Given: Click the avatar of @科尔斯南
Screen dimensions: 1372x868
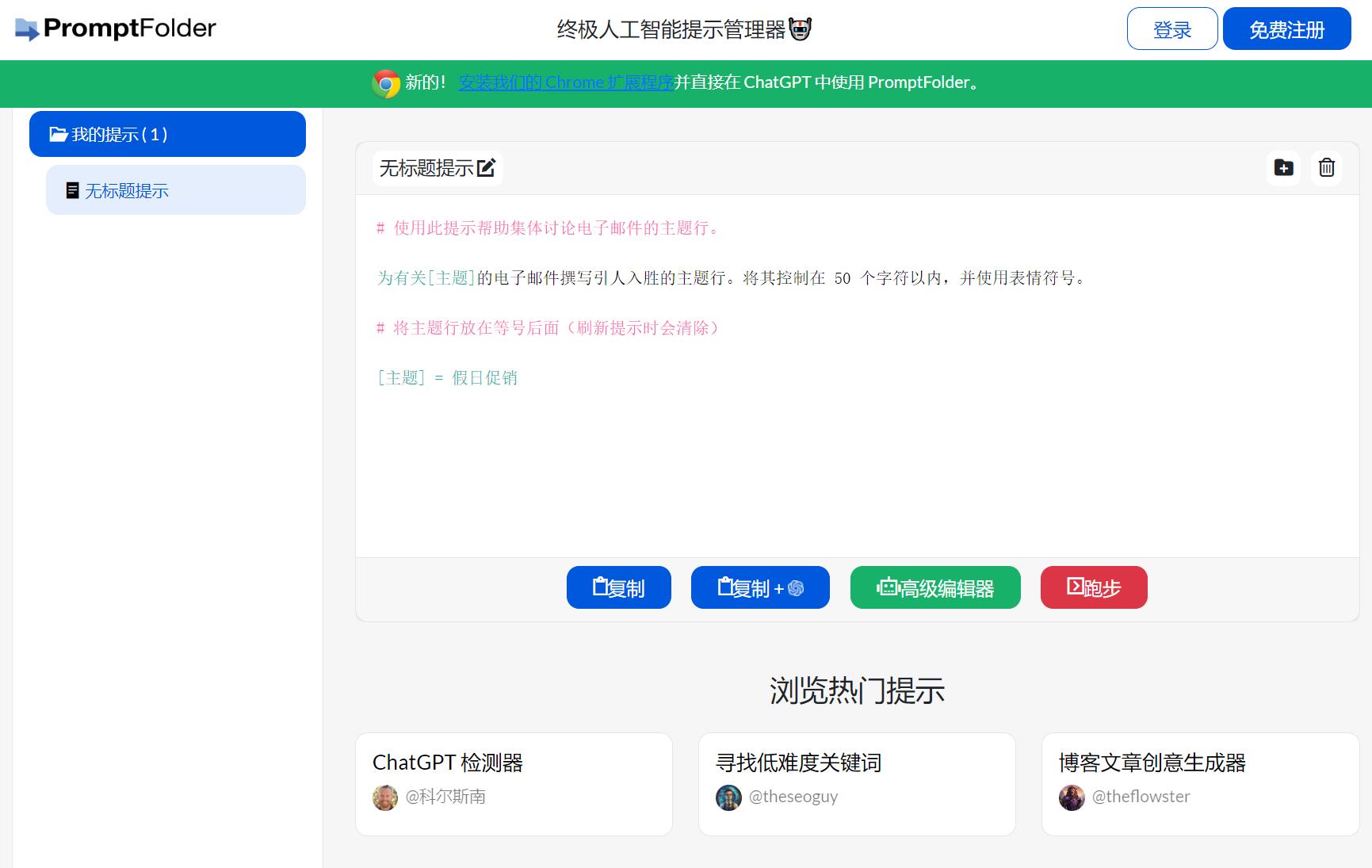Looking at the screenshot, I should click(385, 797).
